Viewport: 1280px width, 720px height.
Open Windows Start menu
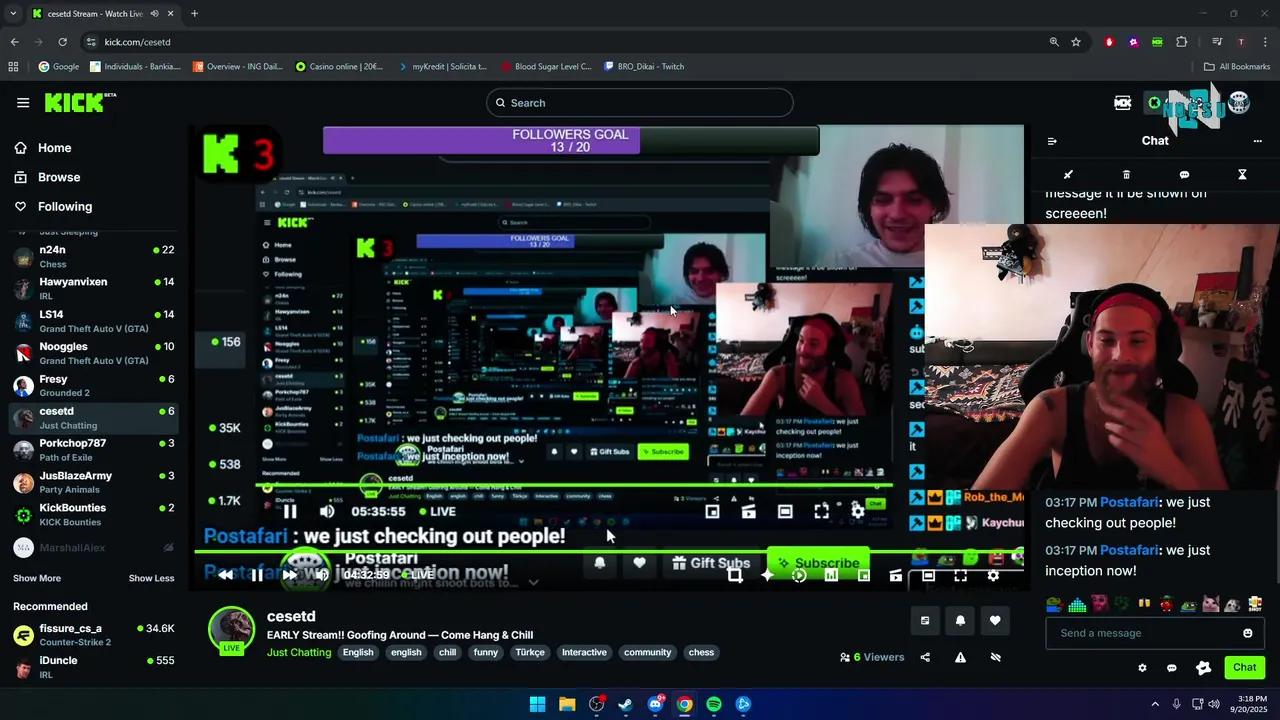(537, 704)
